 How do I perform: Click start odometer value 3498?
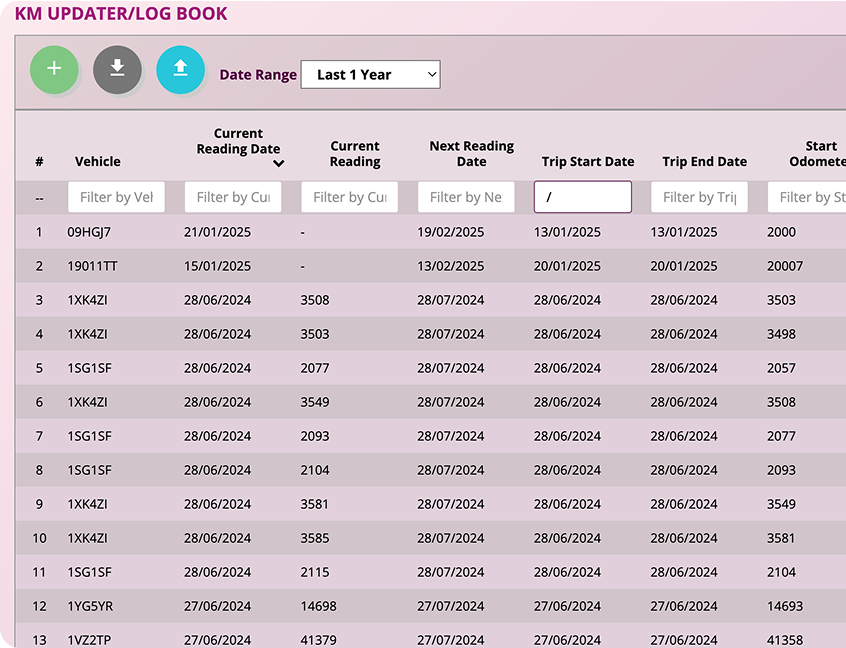781,334
